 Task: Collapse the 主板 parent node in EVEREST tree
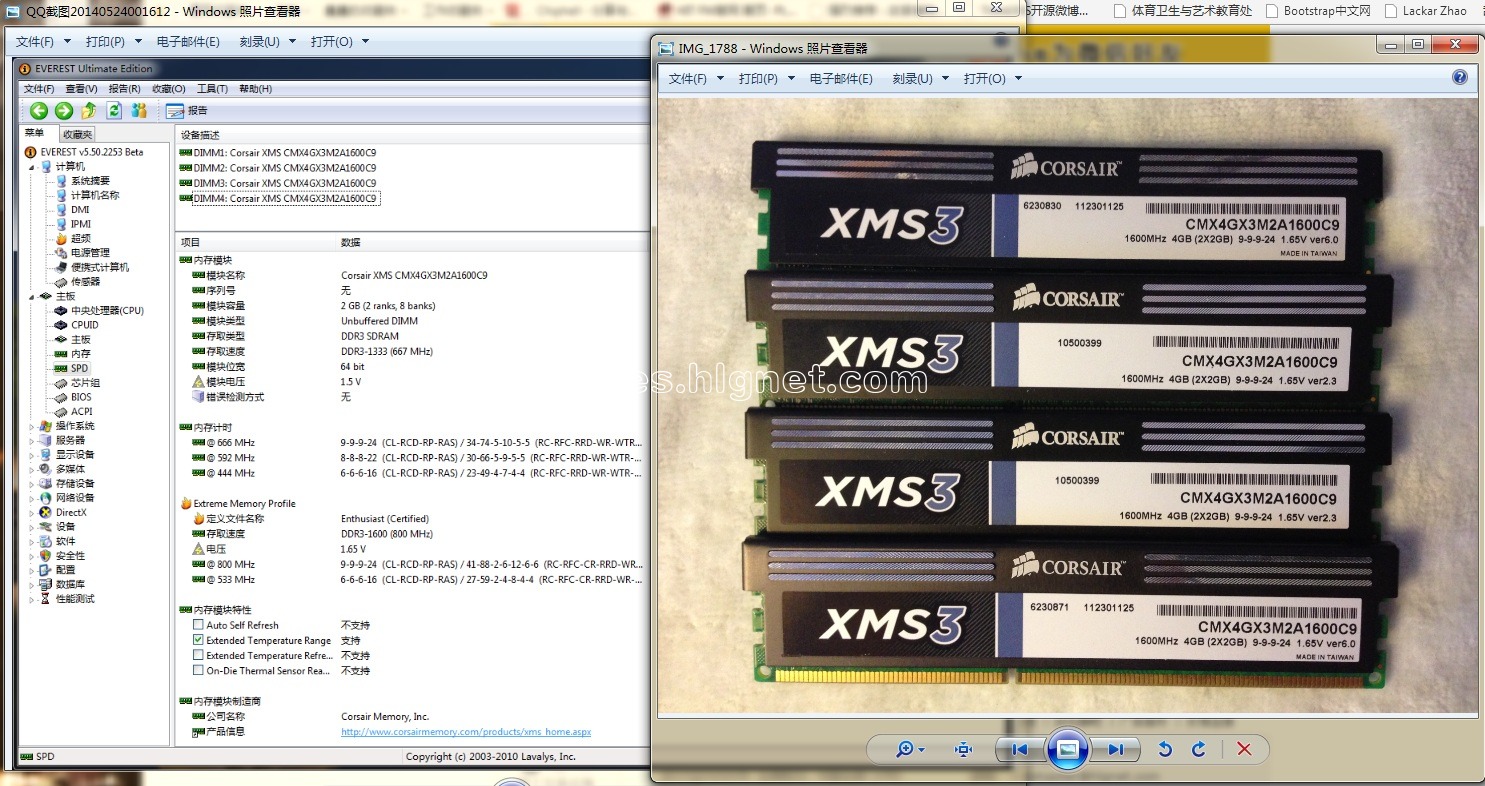point(31,296)
